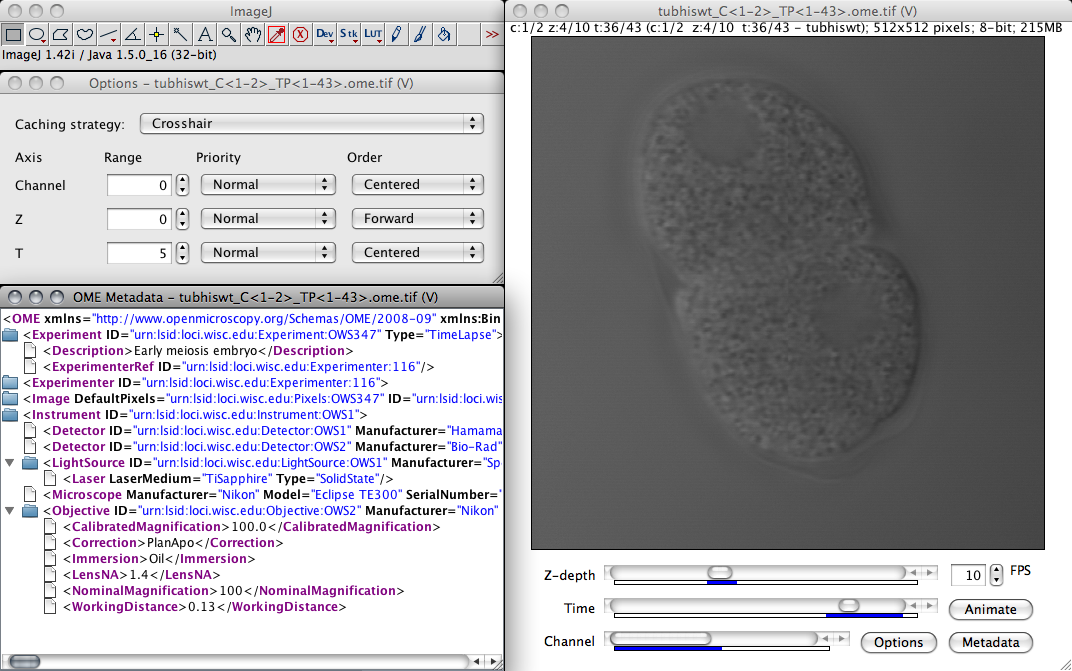Viewport: 1072px width, 671px height.
Task: Click the T Range stepper
Action: (x=182, y=253)
